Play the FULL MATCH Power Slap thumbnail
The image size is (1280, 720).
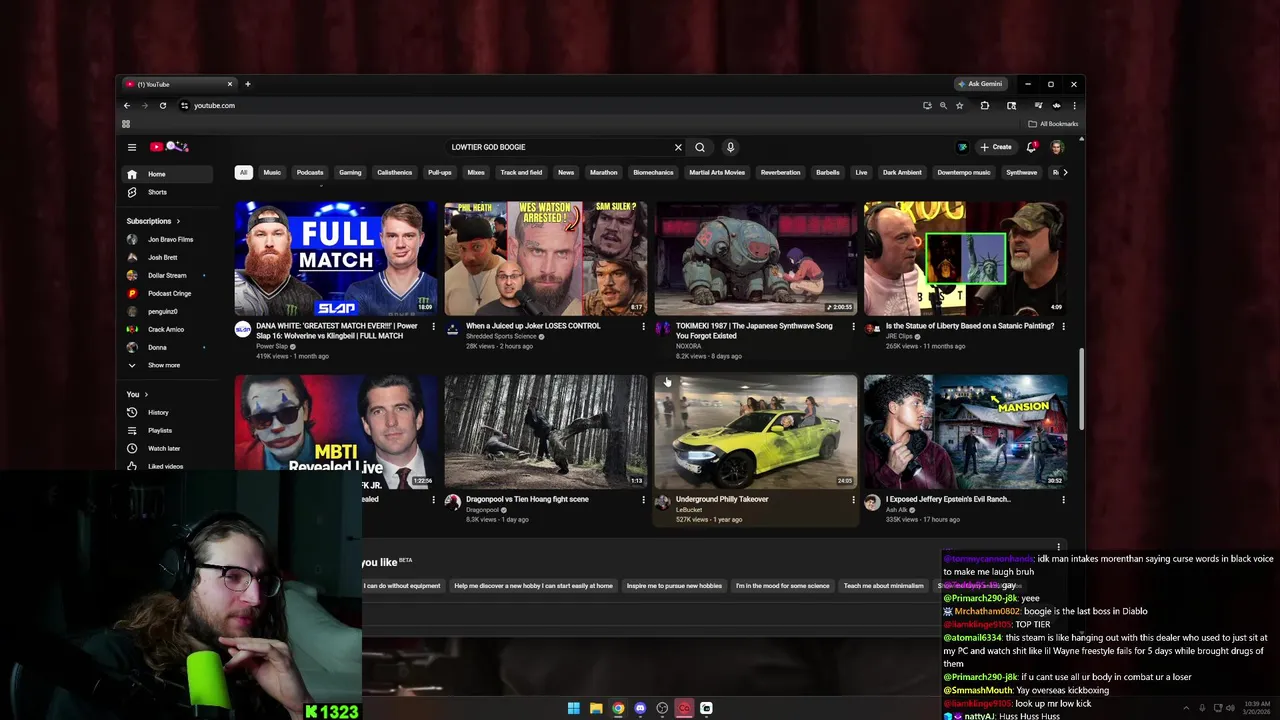tap(336, 259)
